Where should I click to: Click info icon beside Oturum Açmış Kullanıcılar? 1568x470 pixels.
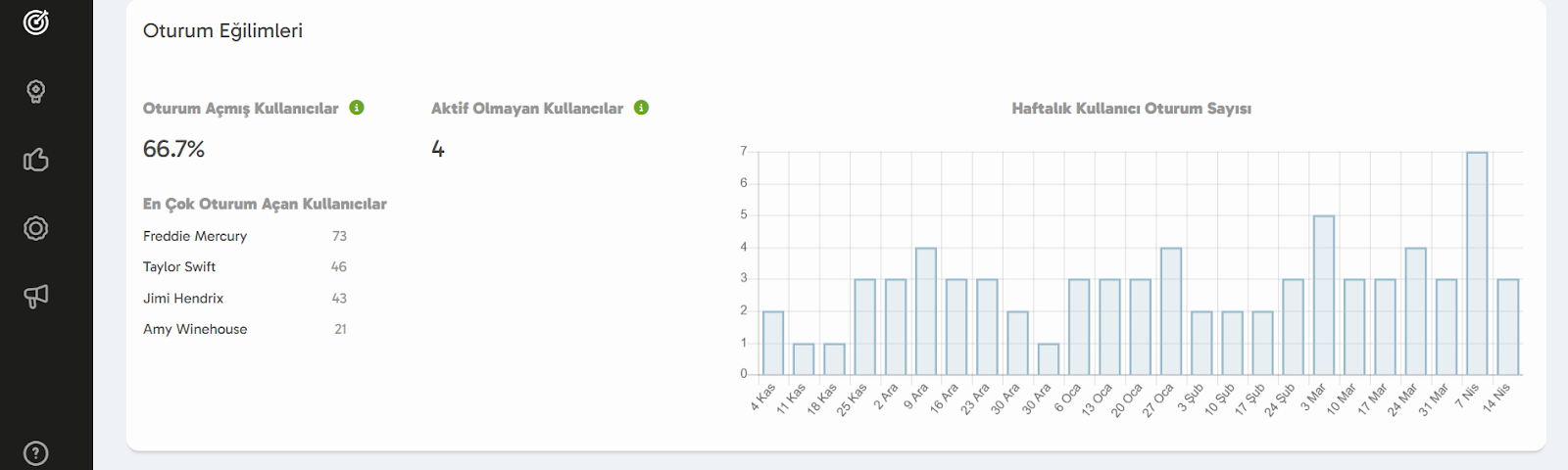tap(357, 108)
